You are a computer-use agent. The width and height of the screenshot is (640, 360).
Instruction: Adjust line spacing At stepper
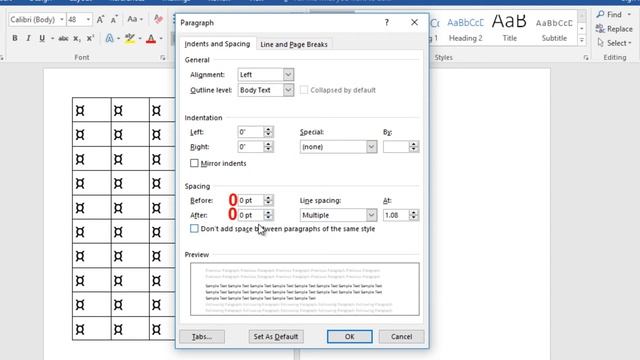[414, 215]
